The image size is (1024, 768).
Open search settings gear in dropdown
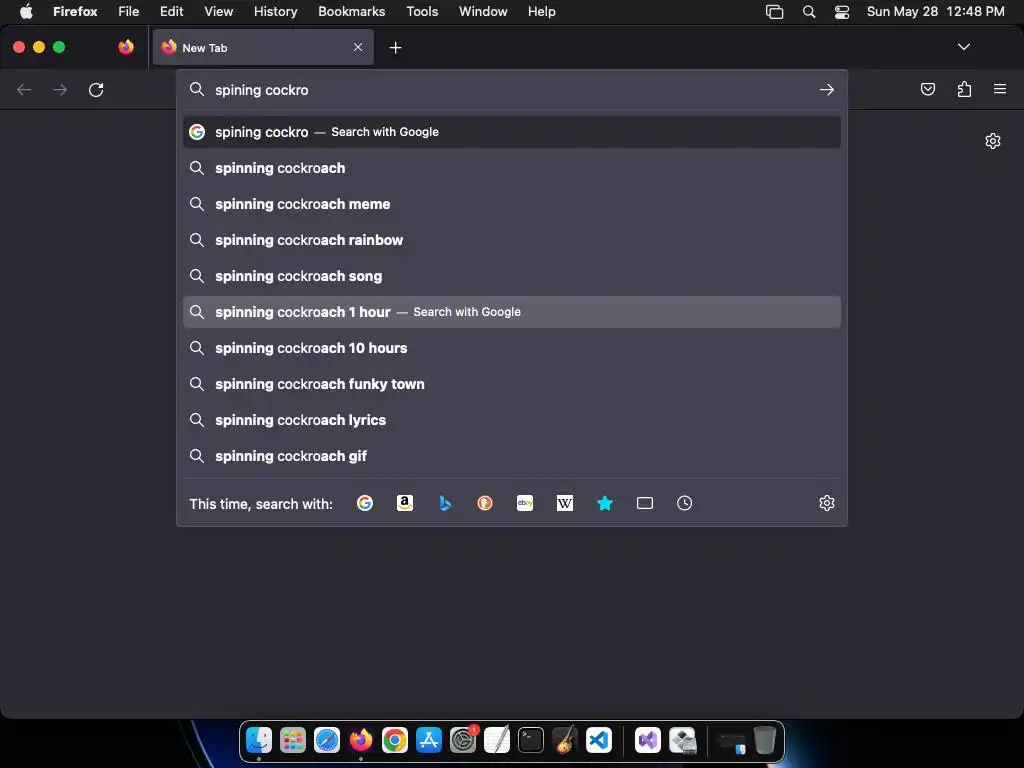827,503
